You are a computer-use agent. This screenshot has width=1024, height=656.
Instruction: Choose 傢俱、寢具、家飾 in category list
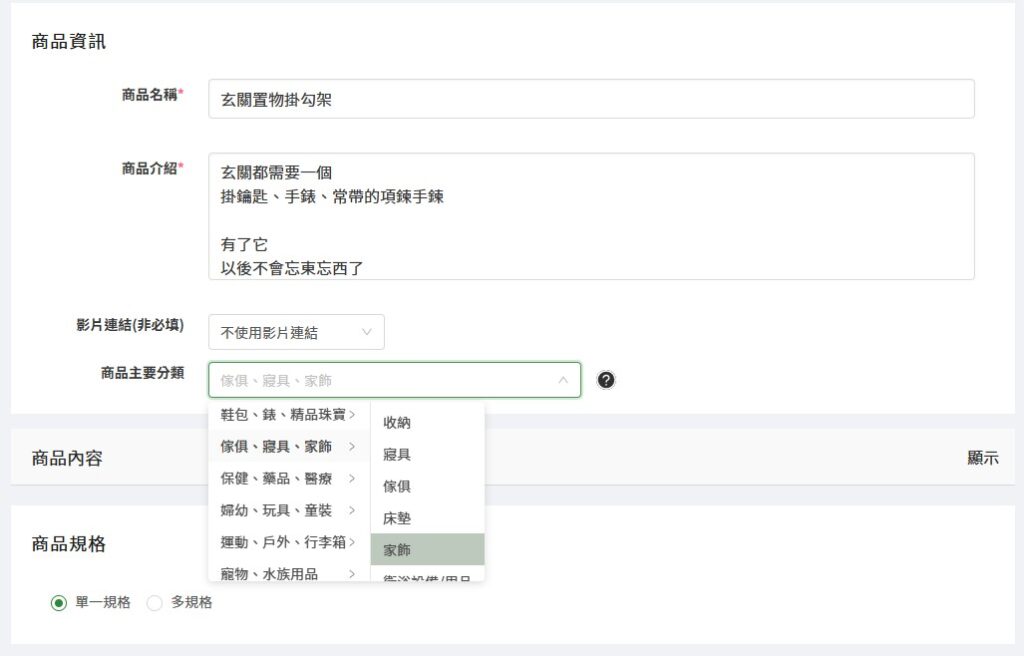(288, 446)
